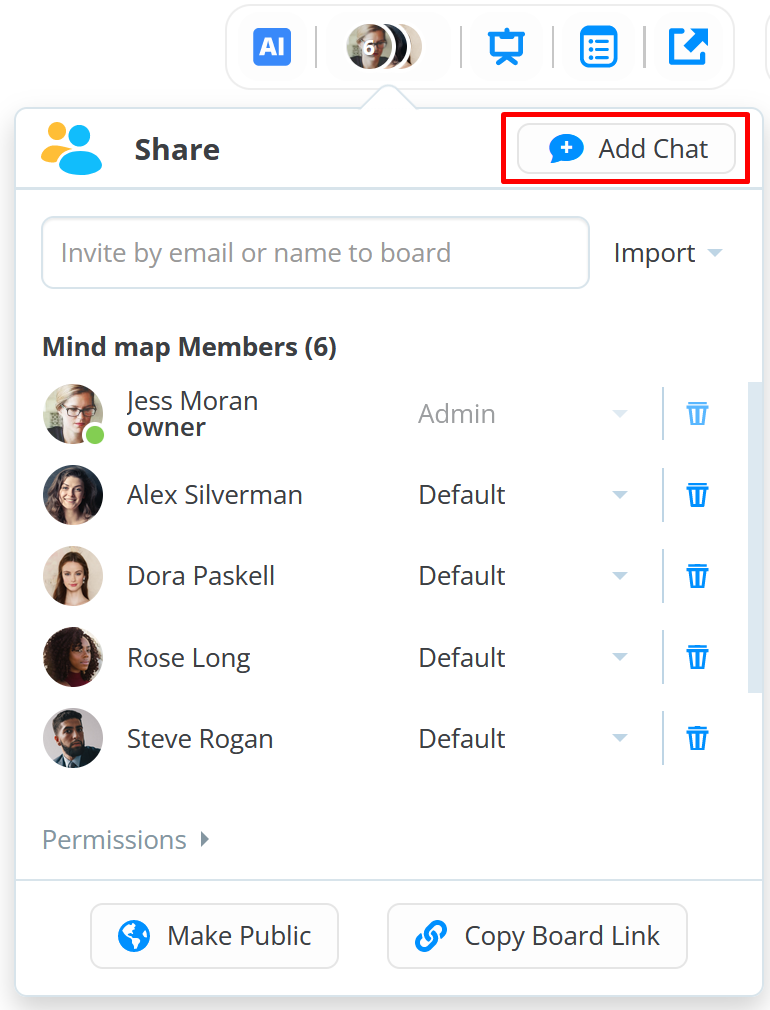The height and width of the screenshot is (1010, 770).
Task: Click the invite by email input field
Action: click(315, 253)
